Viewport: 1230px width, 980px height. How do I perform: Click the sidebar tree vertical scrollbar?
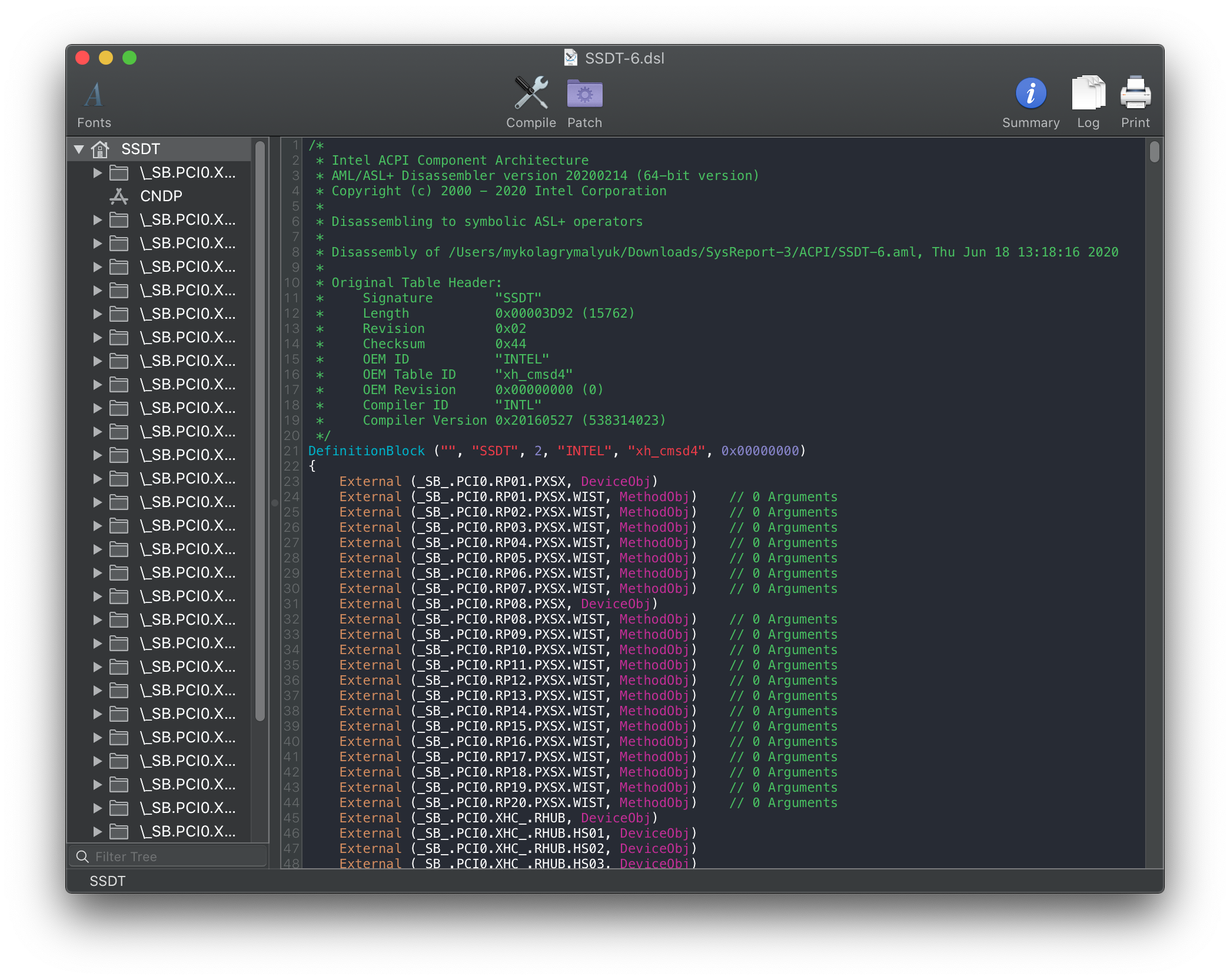[x=260, y=429]
